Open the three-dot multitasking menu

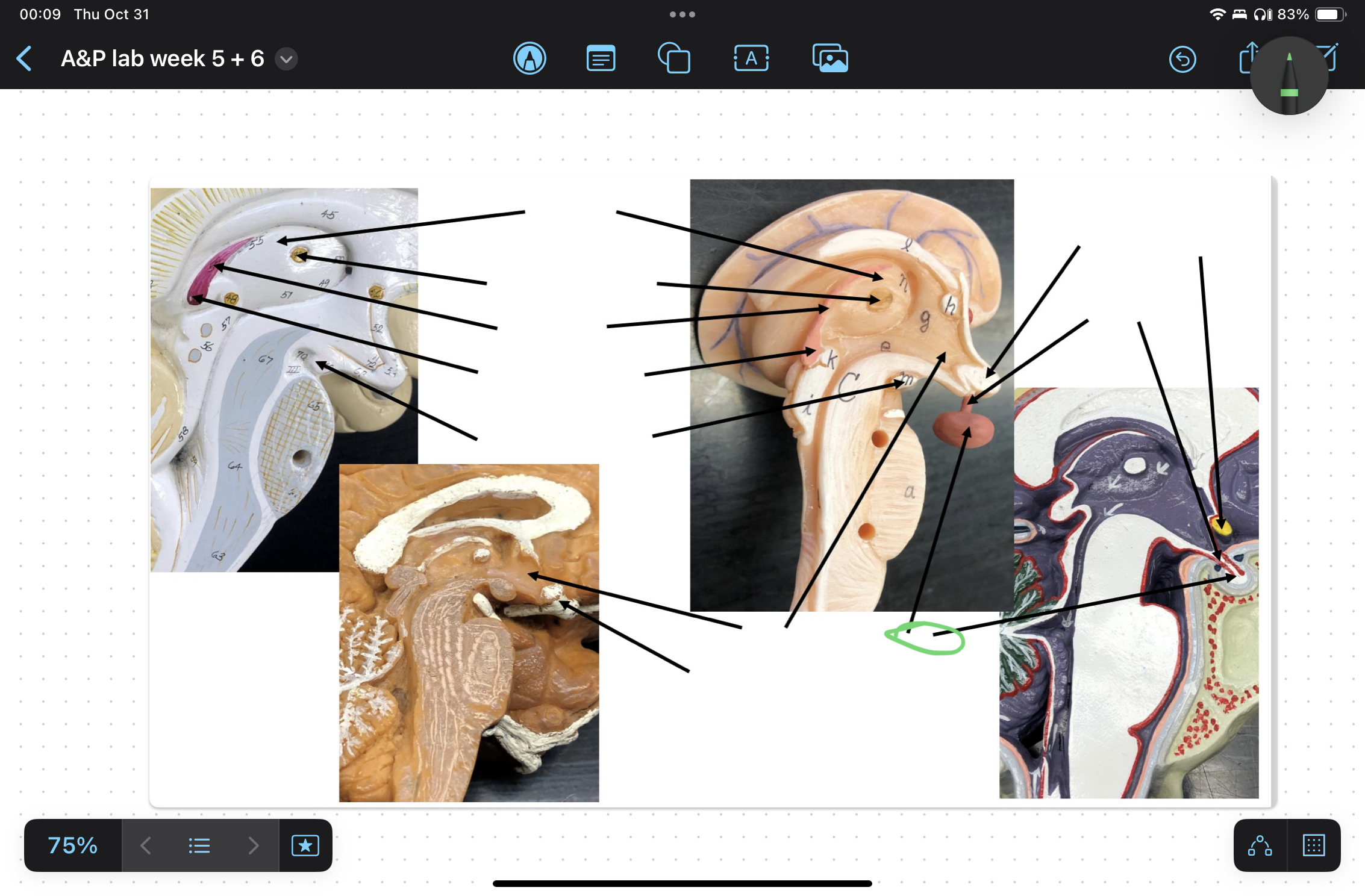[682, 14]
